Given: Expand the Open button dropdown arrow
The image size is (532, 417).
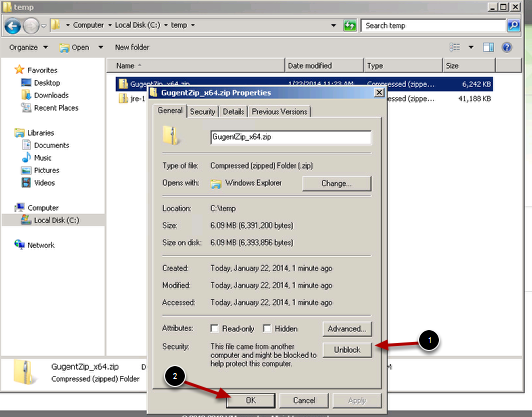Looking at the screenshot, I should coord(101,47).
